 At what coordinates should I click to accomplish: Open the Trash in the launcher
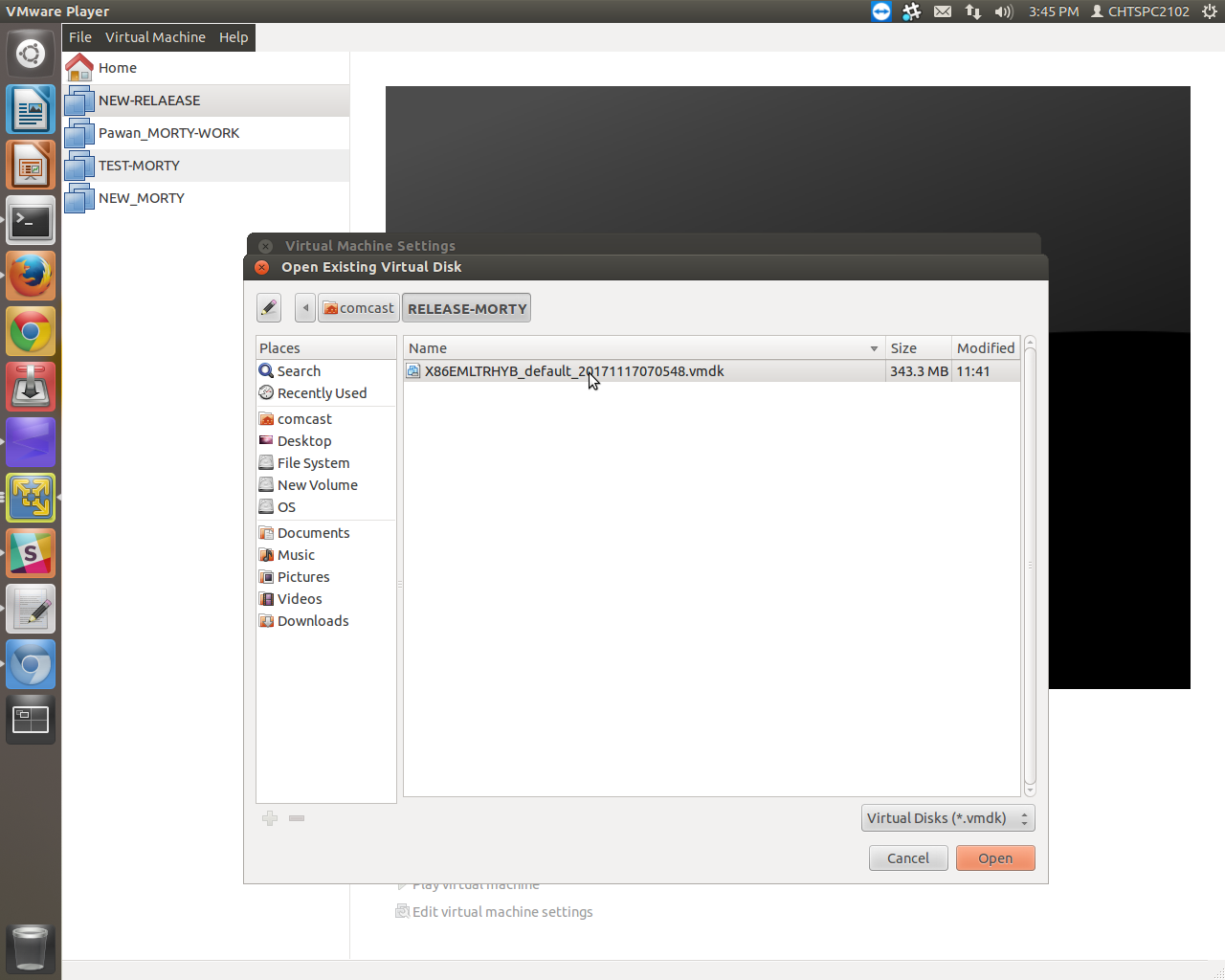[x=31, y=947]
